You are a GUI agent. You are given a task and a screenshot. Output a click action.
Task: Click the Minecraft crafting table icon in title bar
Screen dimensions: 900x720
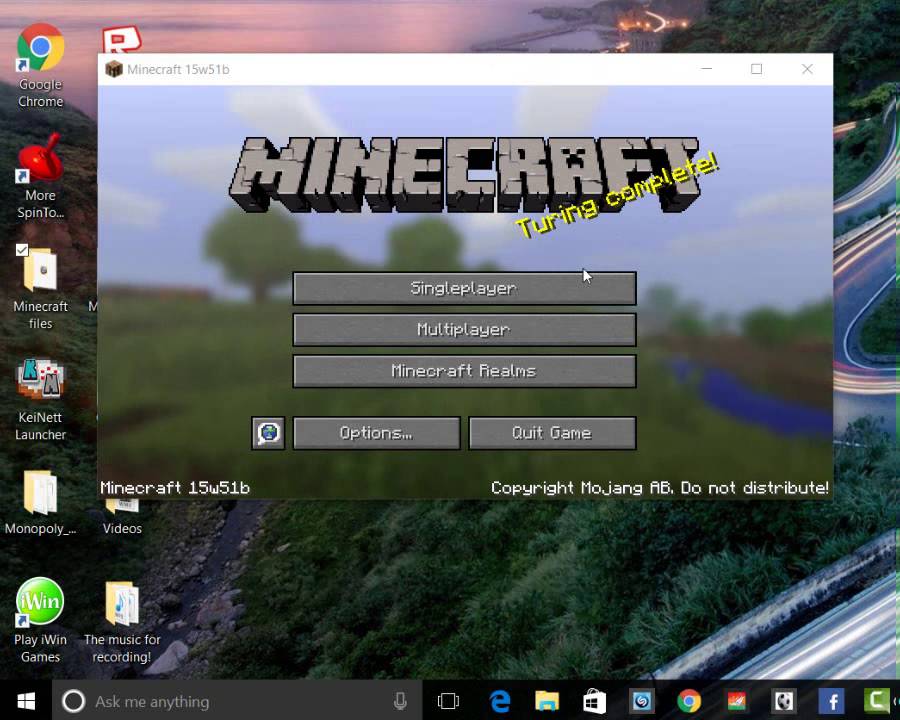pos(114,69)
